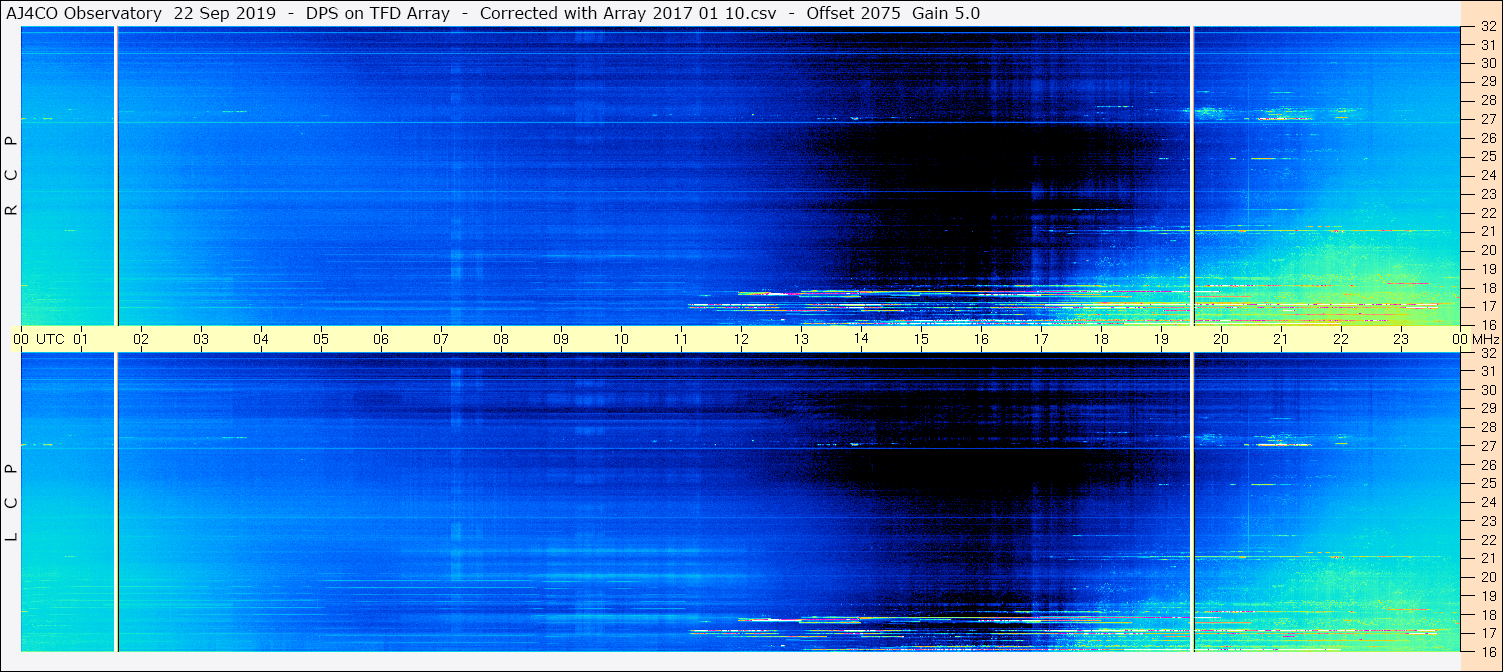Select hour 12 on the UTC axis
This screenshot has width=1503, height=672.
[741, 339]
